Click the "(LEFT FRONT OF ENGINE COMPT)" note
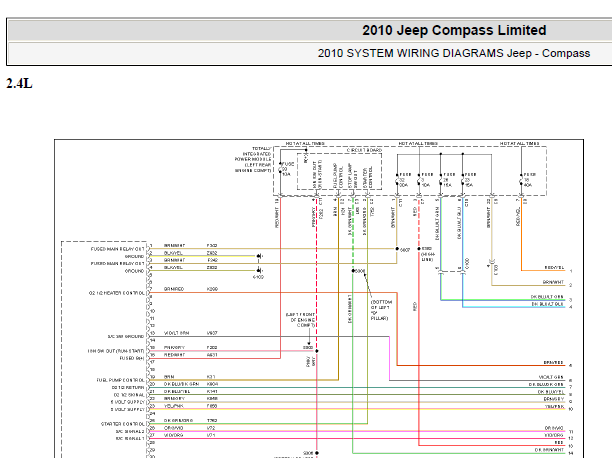Screen dimensions: 612x458 pos(300,320)
